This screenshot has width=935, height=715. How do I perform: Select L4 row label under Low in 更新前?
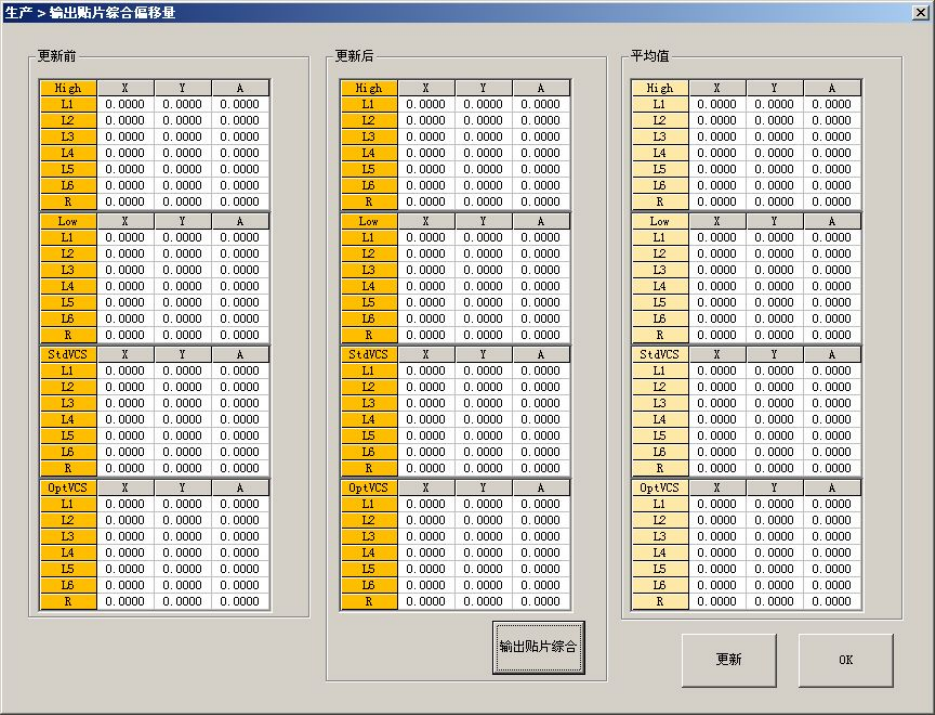coord(68,286)
